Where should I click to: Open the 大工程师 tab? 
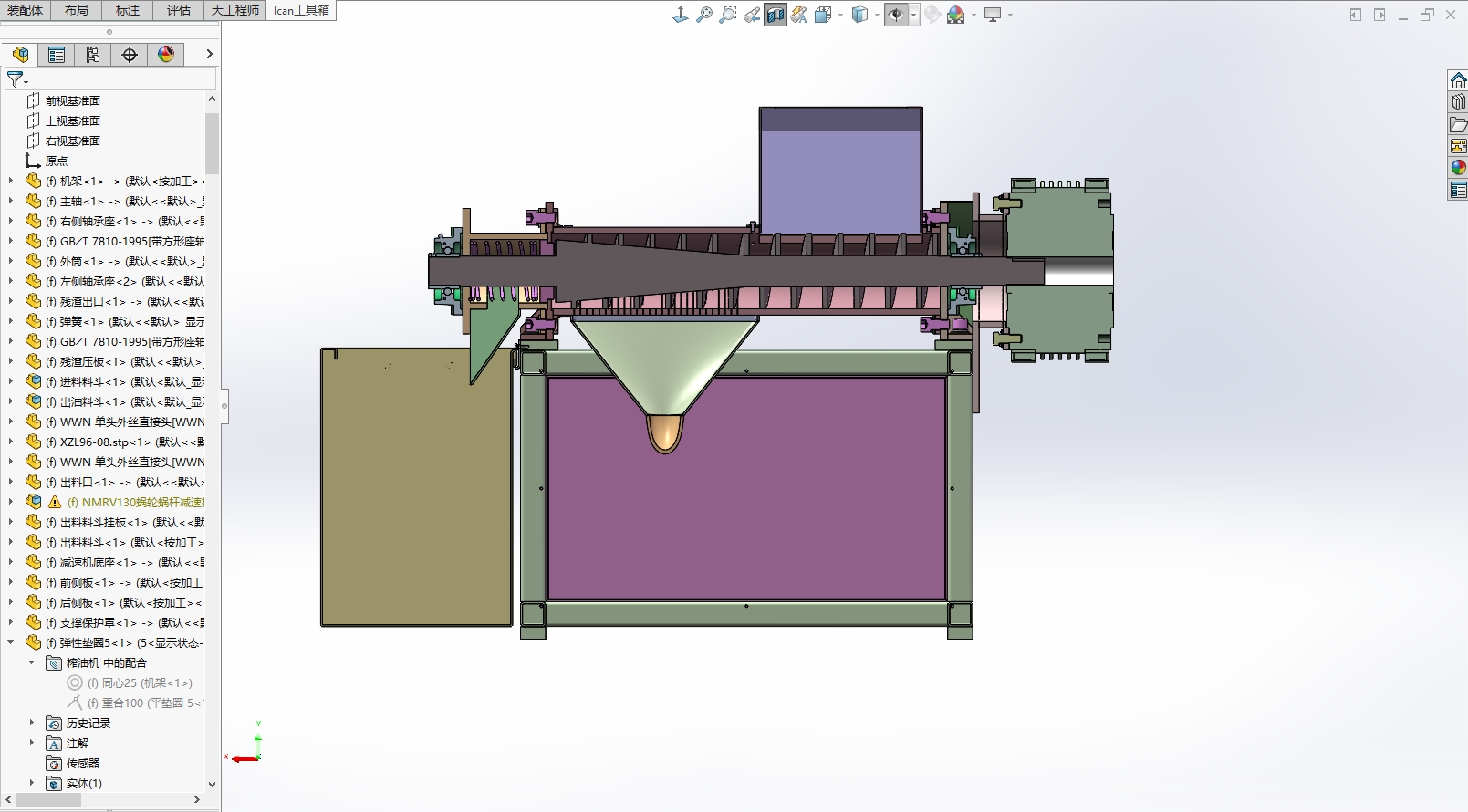point(235,10)
